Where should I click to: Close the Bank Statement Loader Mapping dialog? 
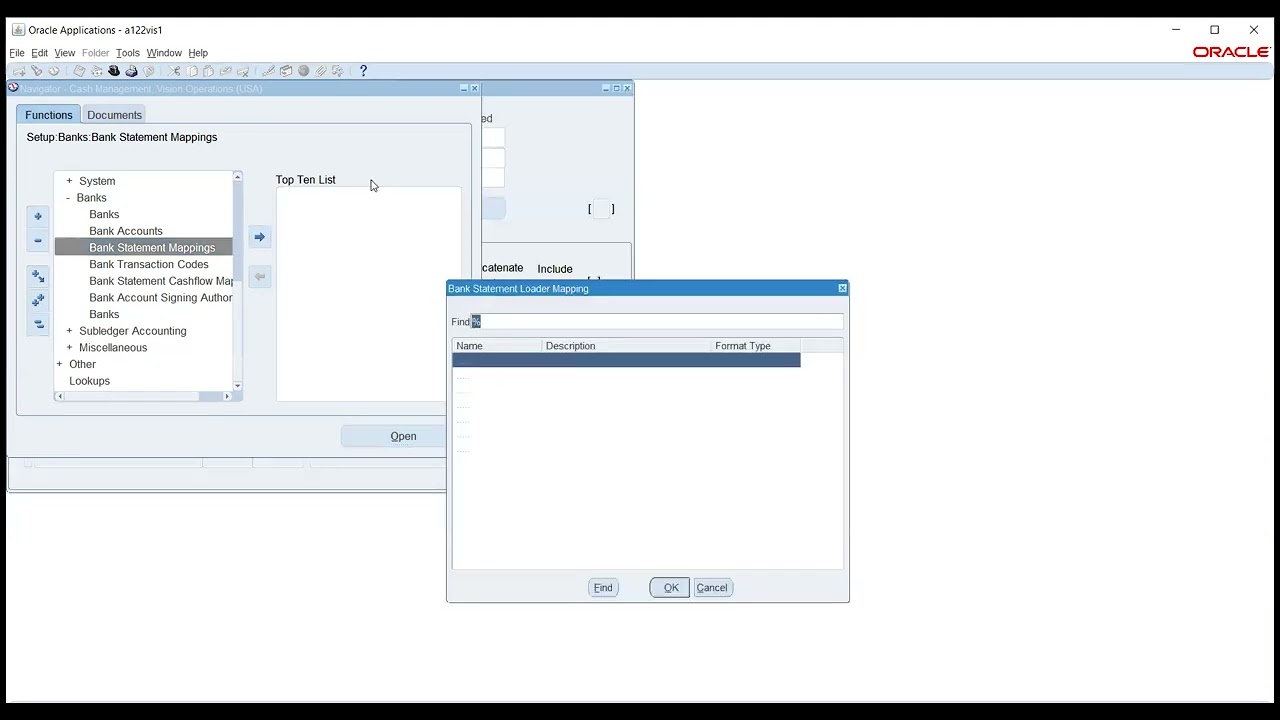(x=842, y=288)
